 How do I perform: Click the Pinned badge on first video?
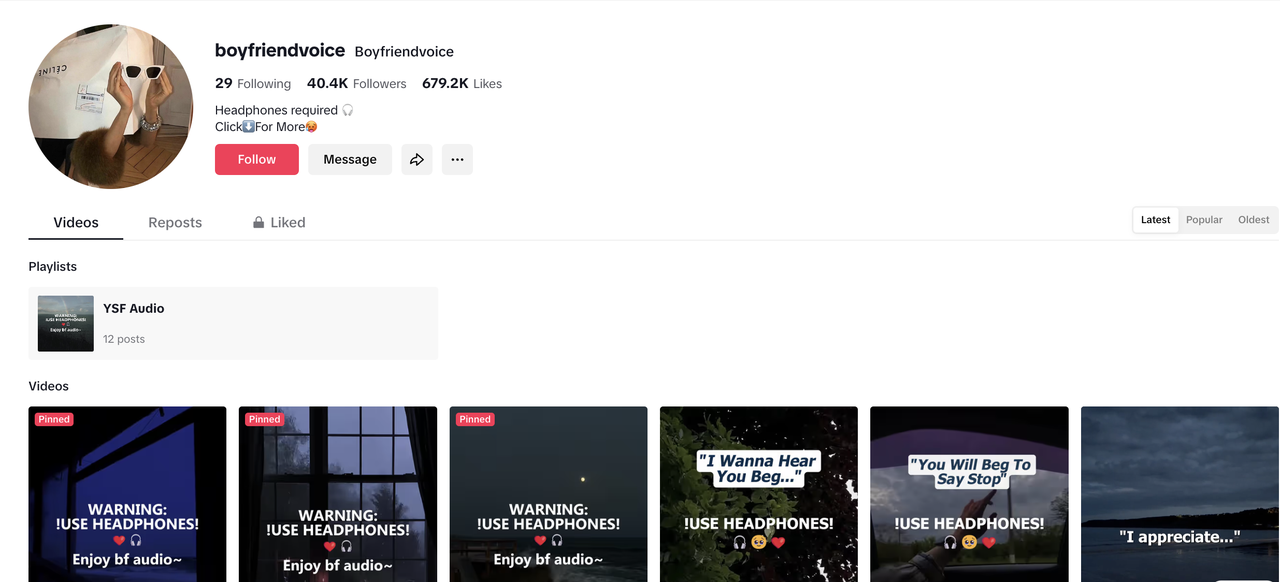pos(54,419)
